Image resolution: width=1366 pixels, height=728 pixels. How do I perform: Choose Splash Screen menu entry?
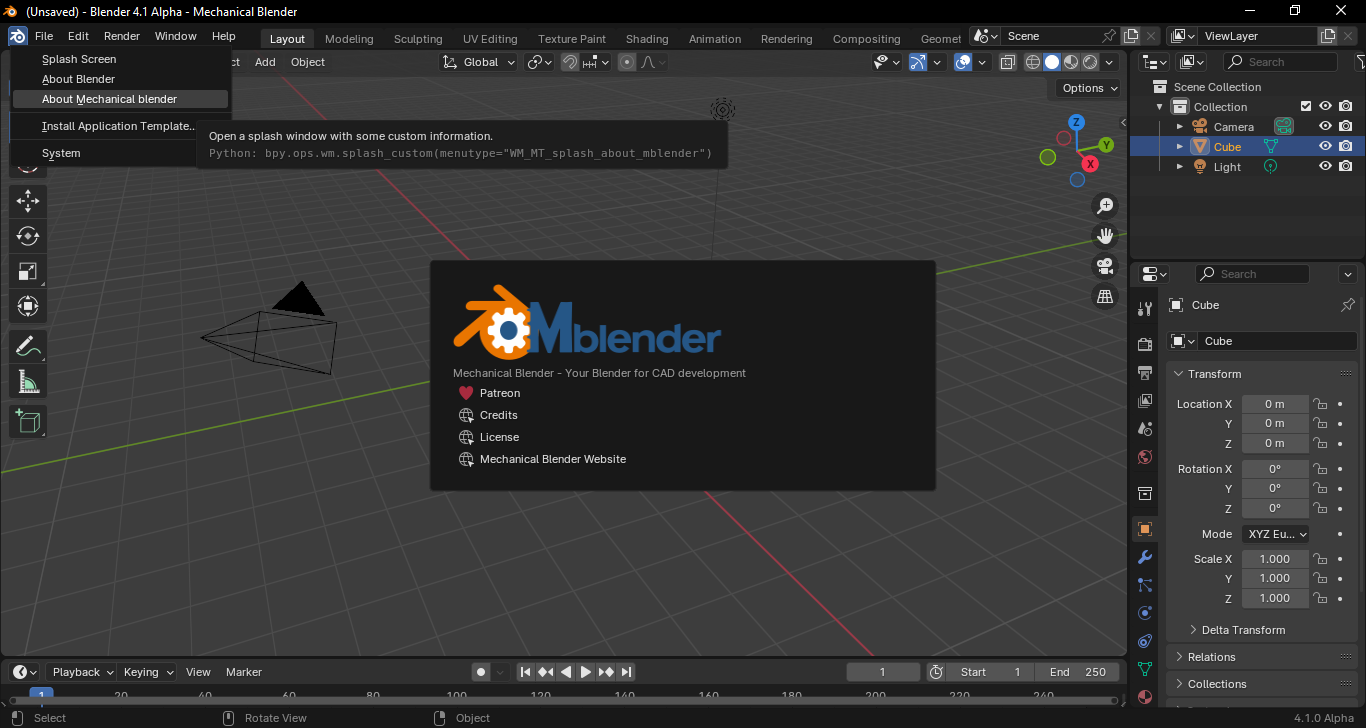pyautogui.click(x=120, y=59)
